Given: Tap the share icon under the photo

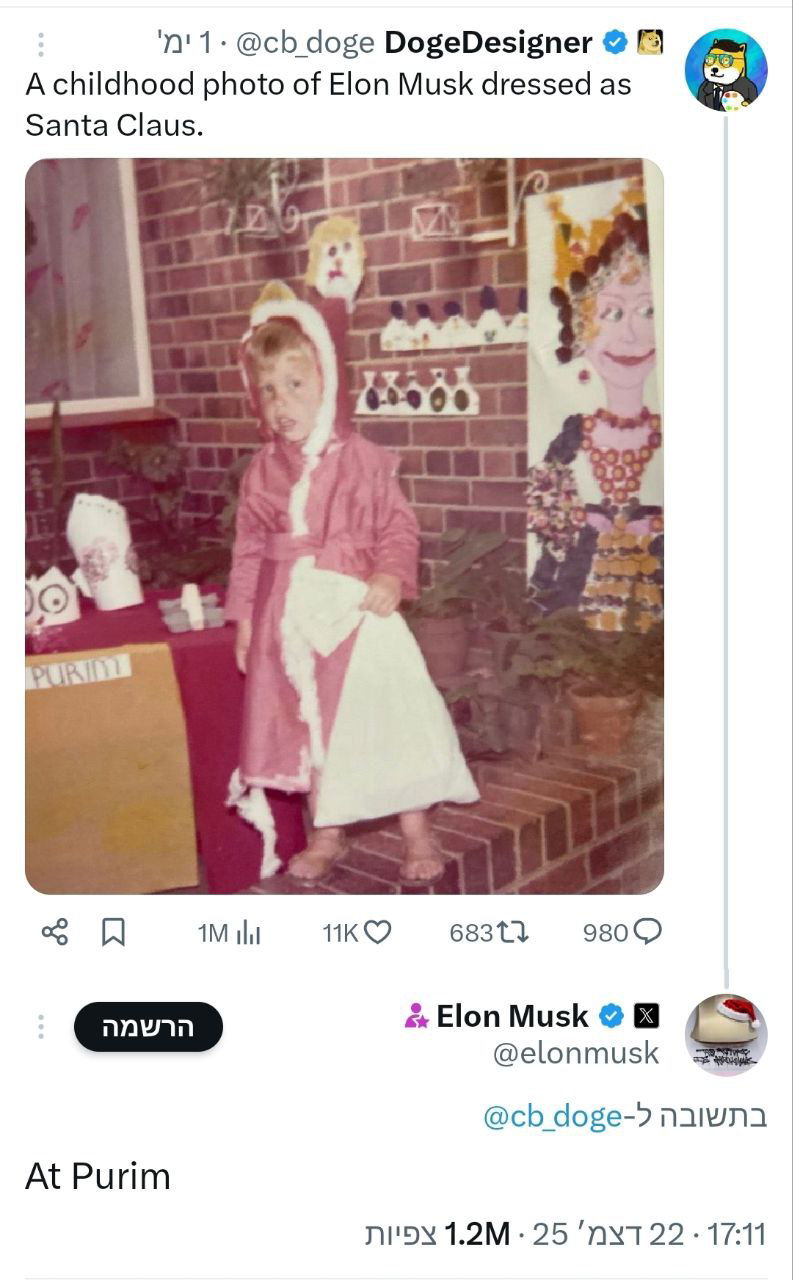Looking at the screenshot, I should coord(54,933).
